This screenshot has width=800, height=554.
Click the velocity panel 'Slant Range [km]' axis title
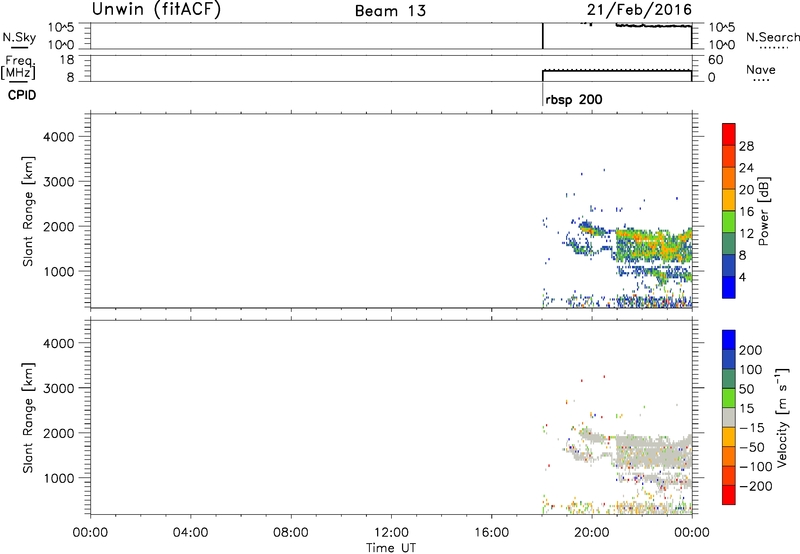[28, 418]
